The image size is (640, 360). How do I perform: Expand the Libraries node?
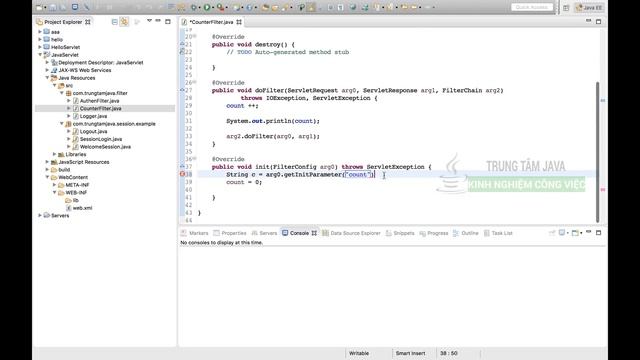click(55, 154)
